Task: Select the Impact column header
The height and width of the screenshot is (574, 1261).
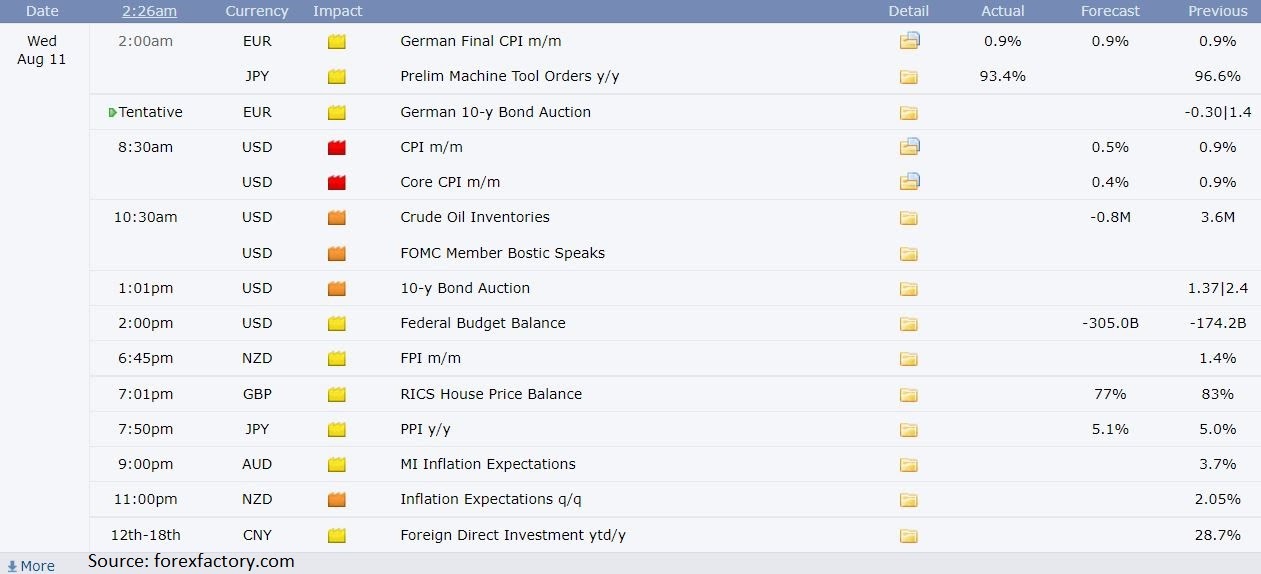Action: (x=338, y=11)
